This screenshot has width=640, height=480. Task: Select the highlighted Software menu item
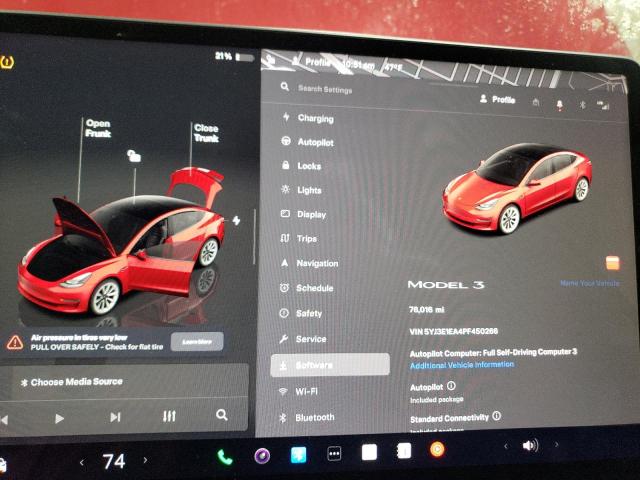click(330, 365)
